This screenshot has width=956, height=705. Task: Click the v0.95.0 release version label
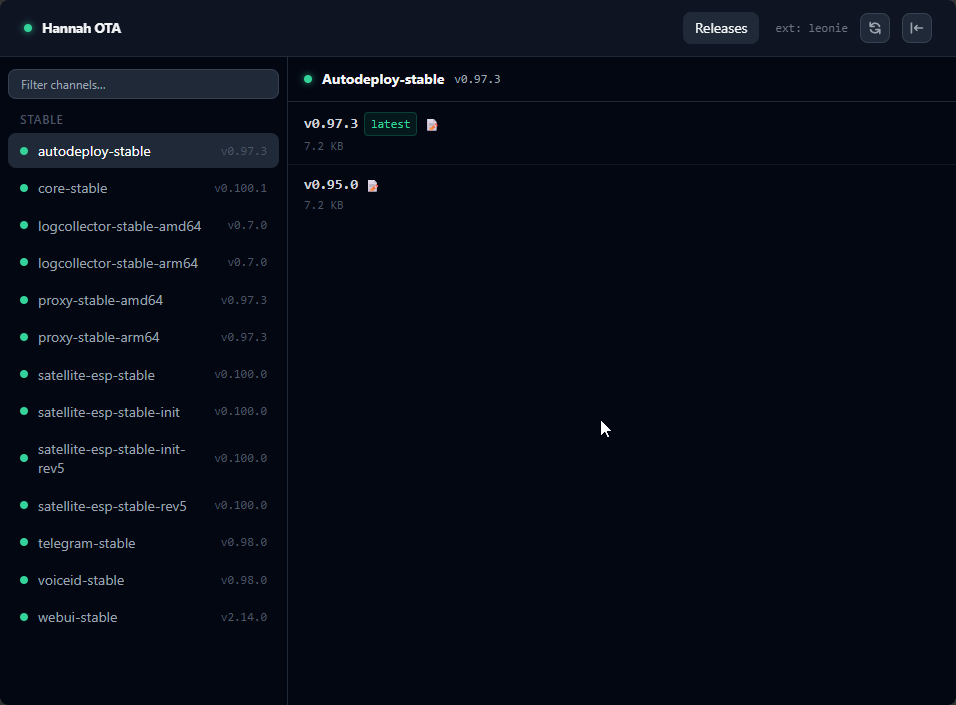pos(331,185)
